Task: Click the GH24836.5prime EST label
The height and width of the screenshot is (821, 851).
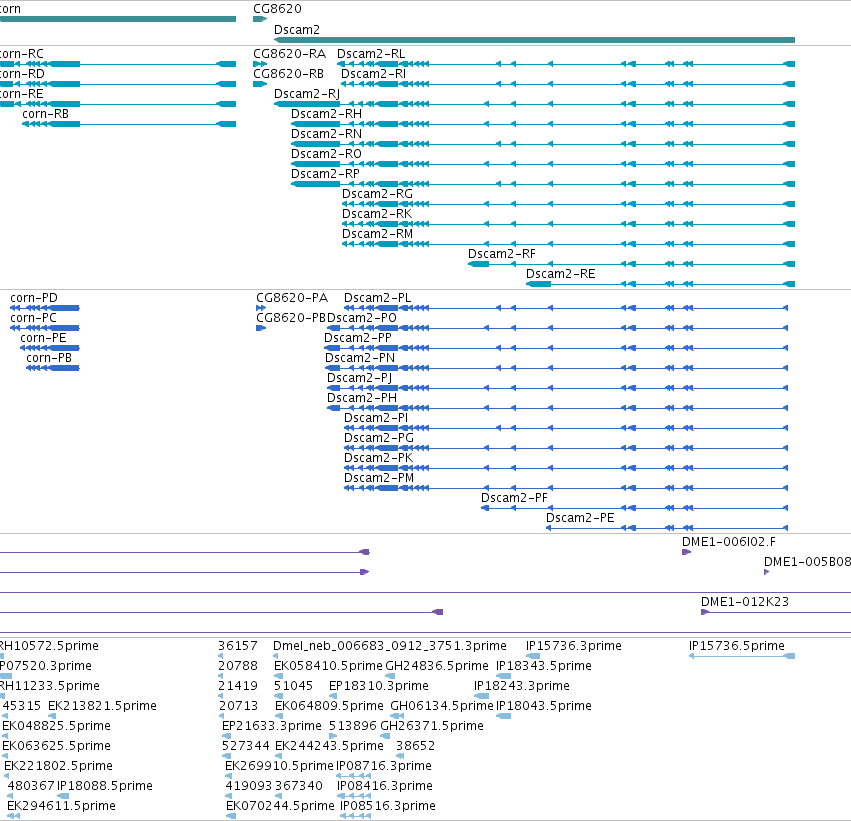Action: click(x=437, y=666)
